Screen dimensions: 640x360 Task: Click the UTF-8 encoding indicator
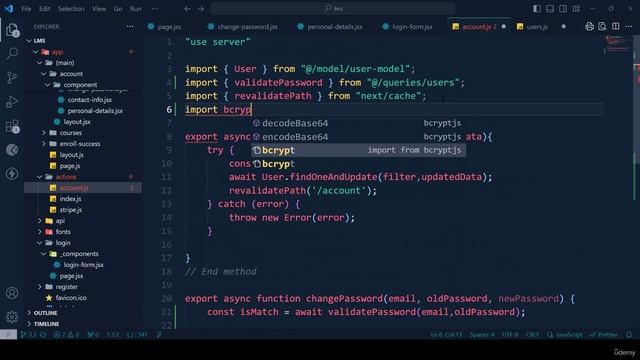[x=510, y=335]
